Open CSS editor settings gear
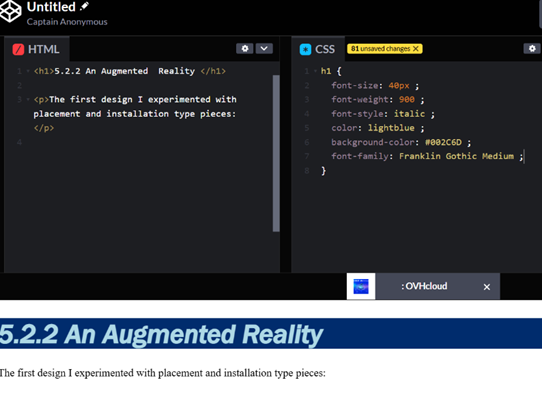The height and width of the screenshot is (393, 542). pyautogui.click(x=532, y=48)
